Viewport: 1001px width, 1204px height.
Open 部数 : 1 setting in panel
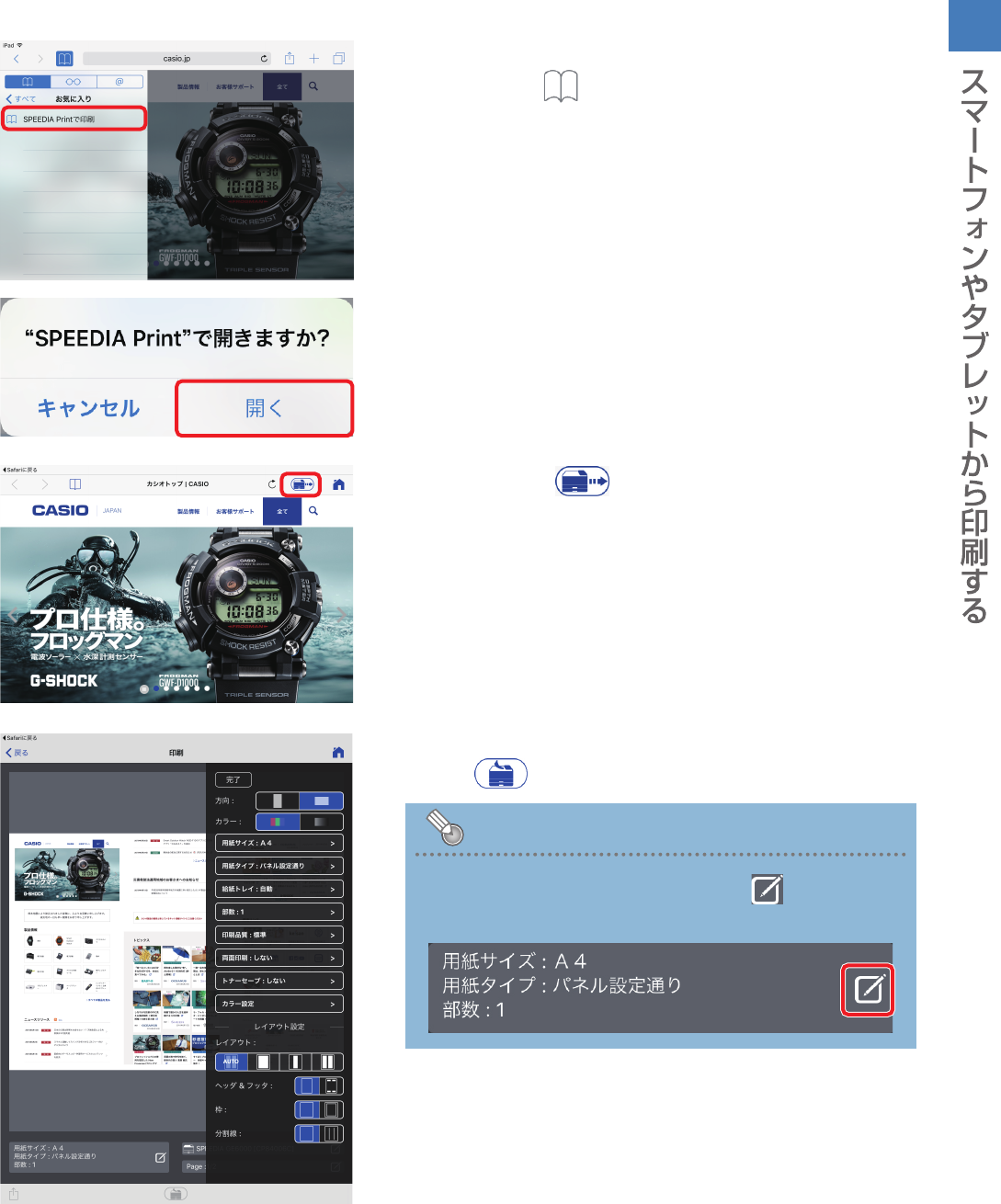pyautogui.click(x=279, y=912)
